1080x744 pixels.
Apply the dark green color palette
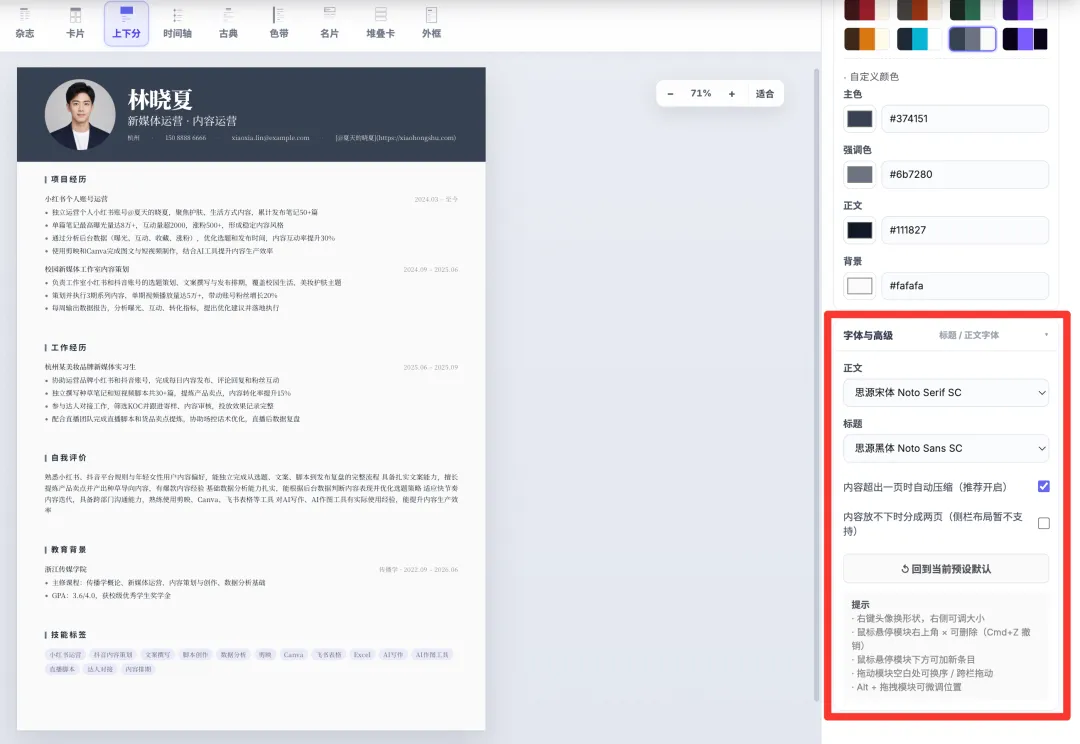(x=973, y=9)
